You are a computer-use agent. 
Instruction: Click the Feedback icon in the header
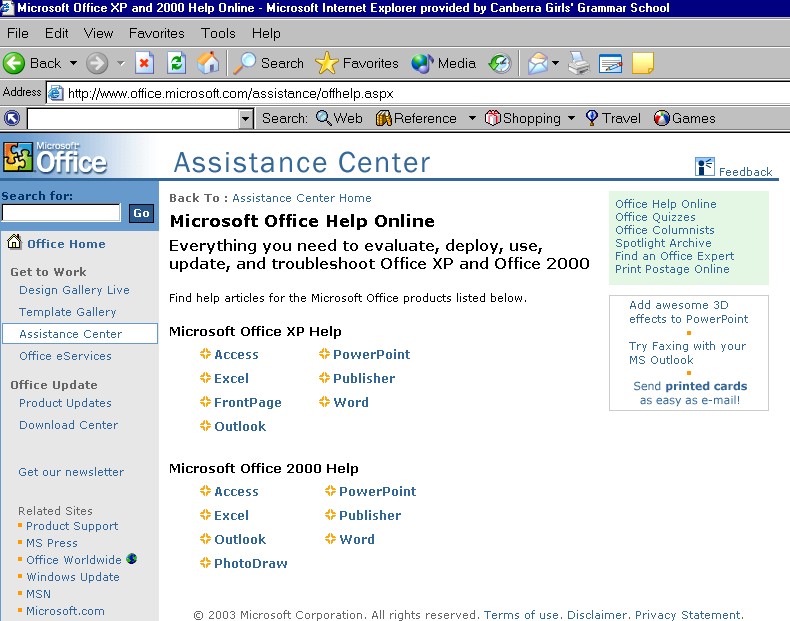pyautogui.click(x=705, y=167)
